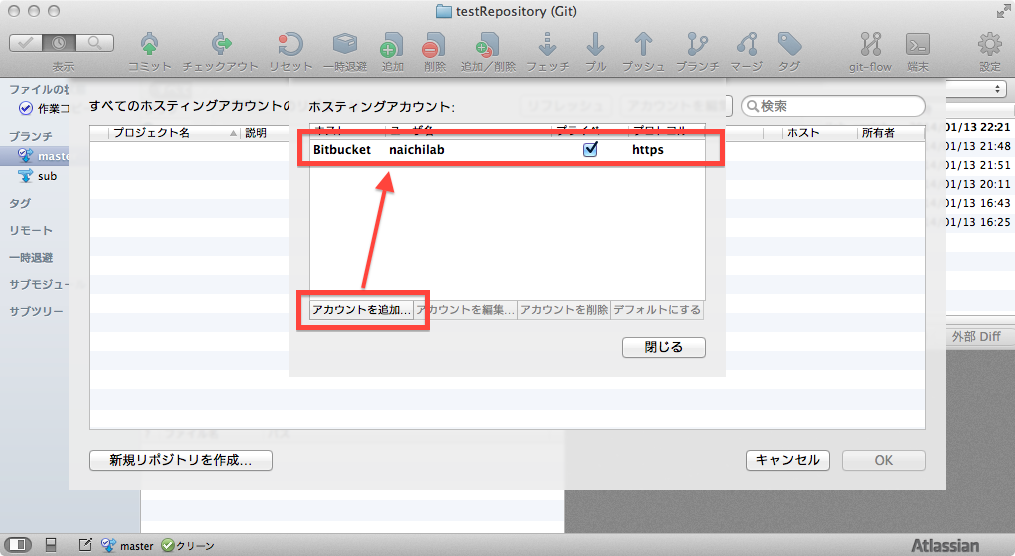
Task: Click the Tag toolbar icon
Action: 789,44
